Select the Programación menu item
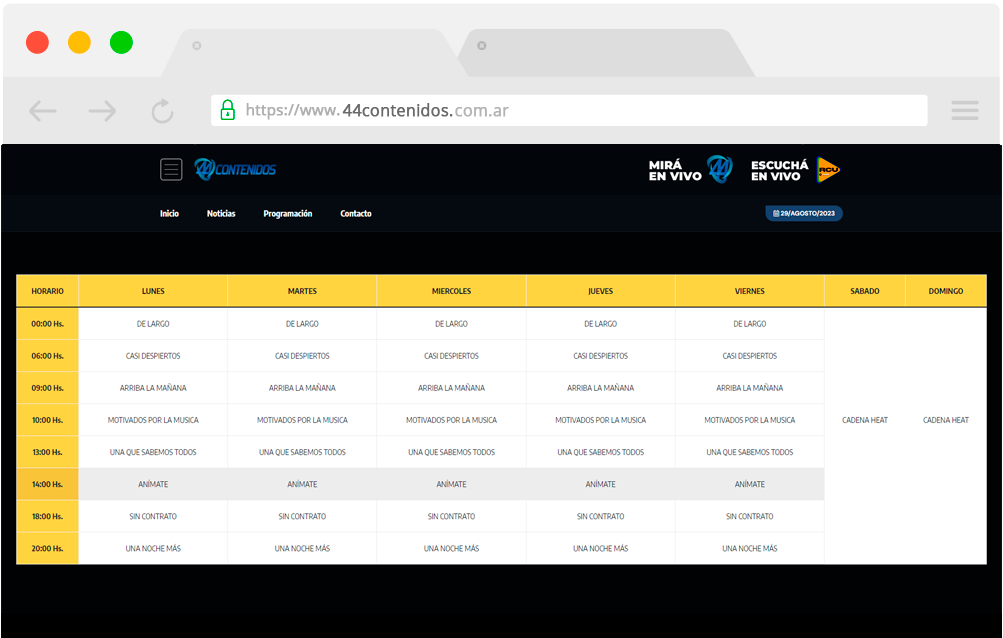Image resolution: width=1003 pixels, height=638 pixels. pos(288,214)
